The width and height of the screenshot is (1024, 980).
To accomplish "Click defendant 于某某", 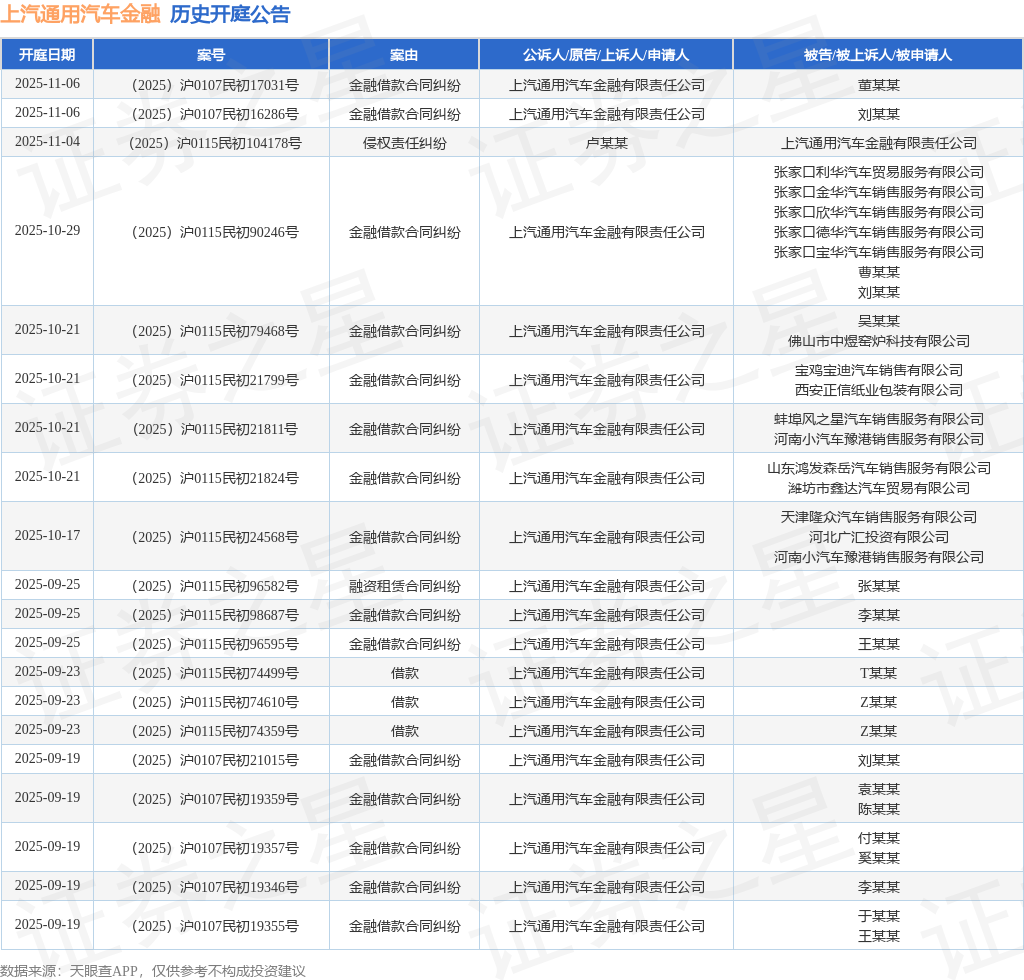I will [x=878, y=916].
